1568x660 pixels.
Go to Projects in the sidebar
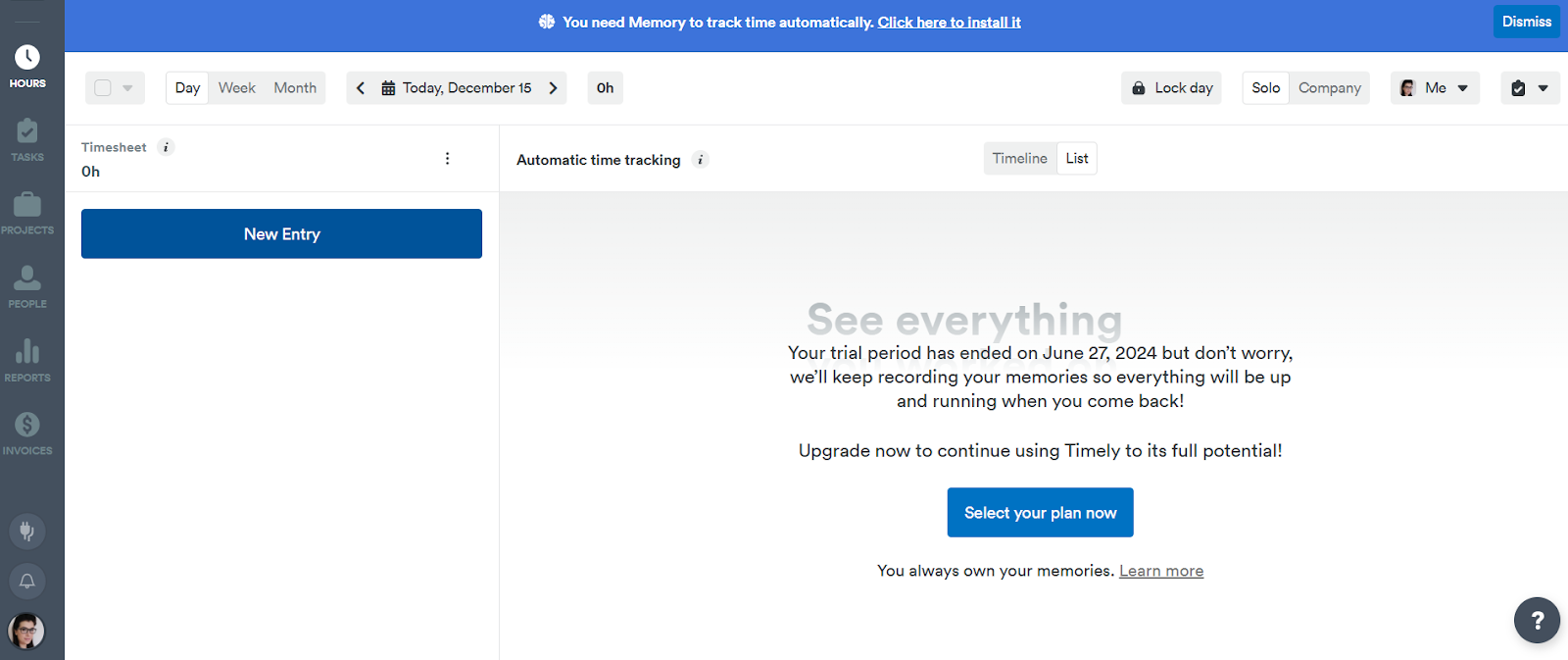pos(27,214)
